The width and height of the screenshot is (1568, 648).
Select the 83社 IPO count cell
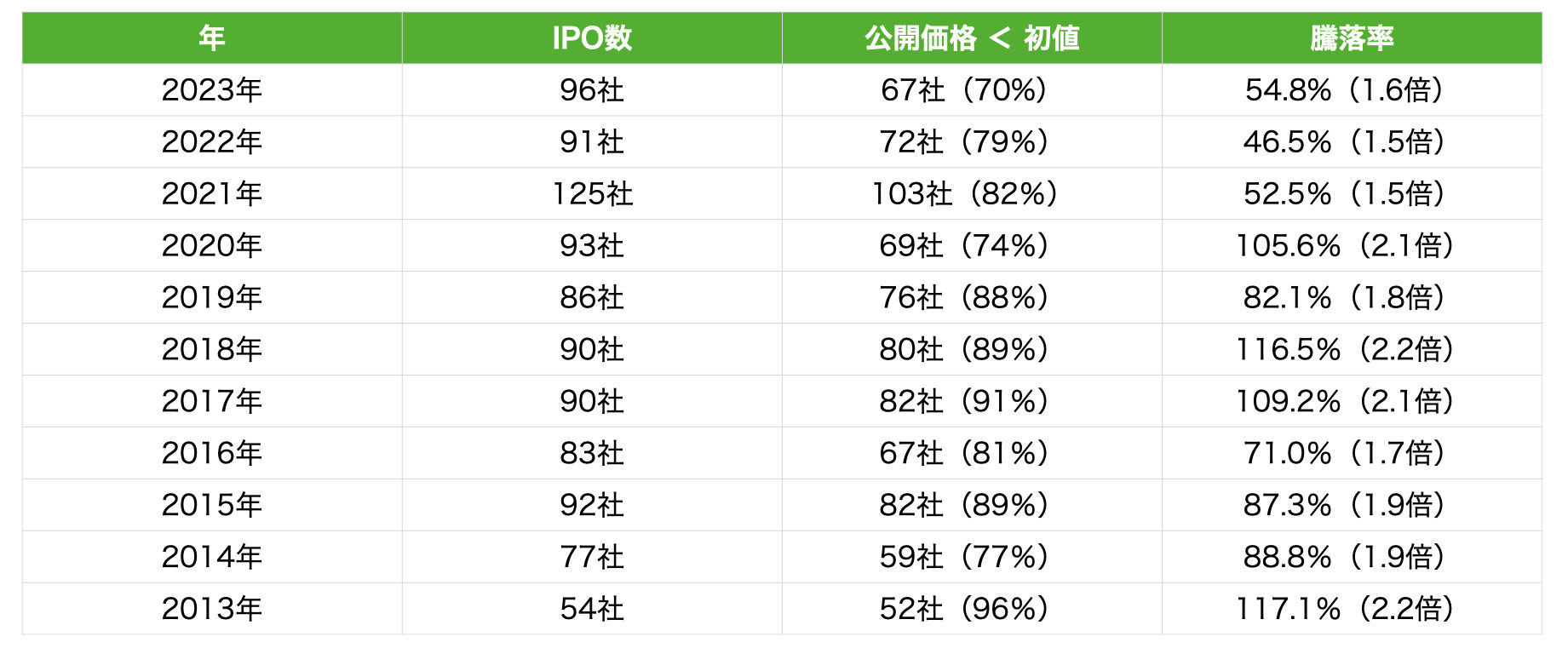(x=591, y=454)
